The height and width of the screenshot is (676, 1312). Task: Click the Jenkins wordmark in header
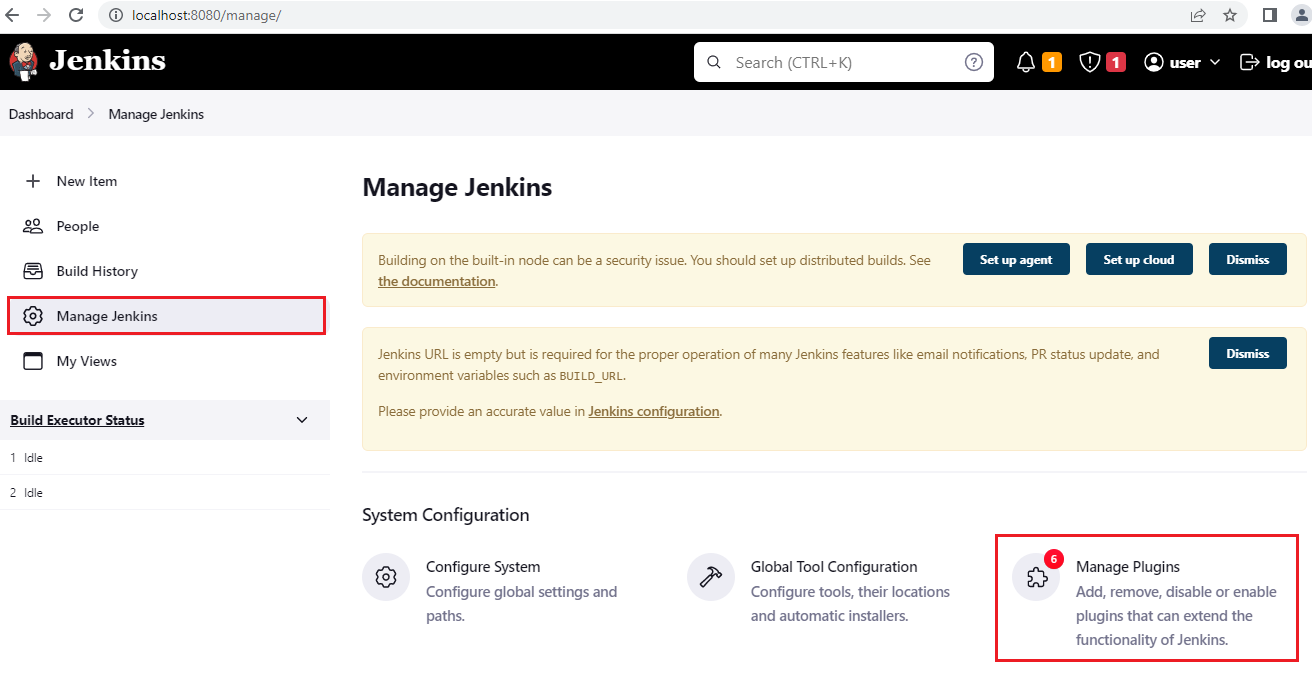(x=107, y=61)
